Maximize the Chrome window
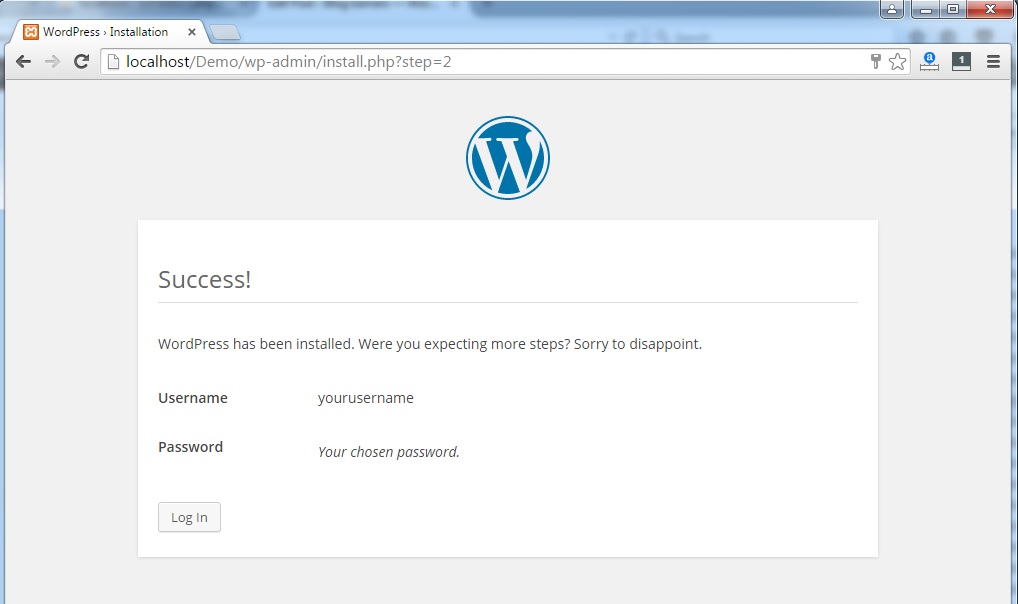Image resolution: width=1018 pixels, height=604 pixels. point(953,9)
